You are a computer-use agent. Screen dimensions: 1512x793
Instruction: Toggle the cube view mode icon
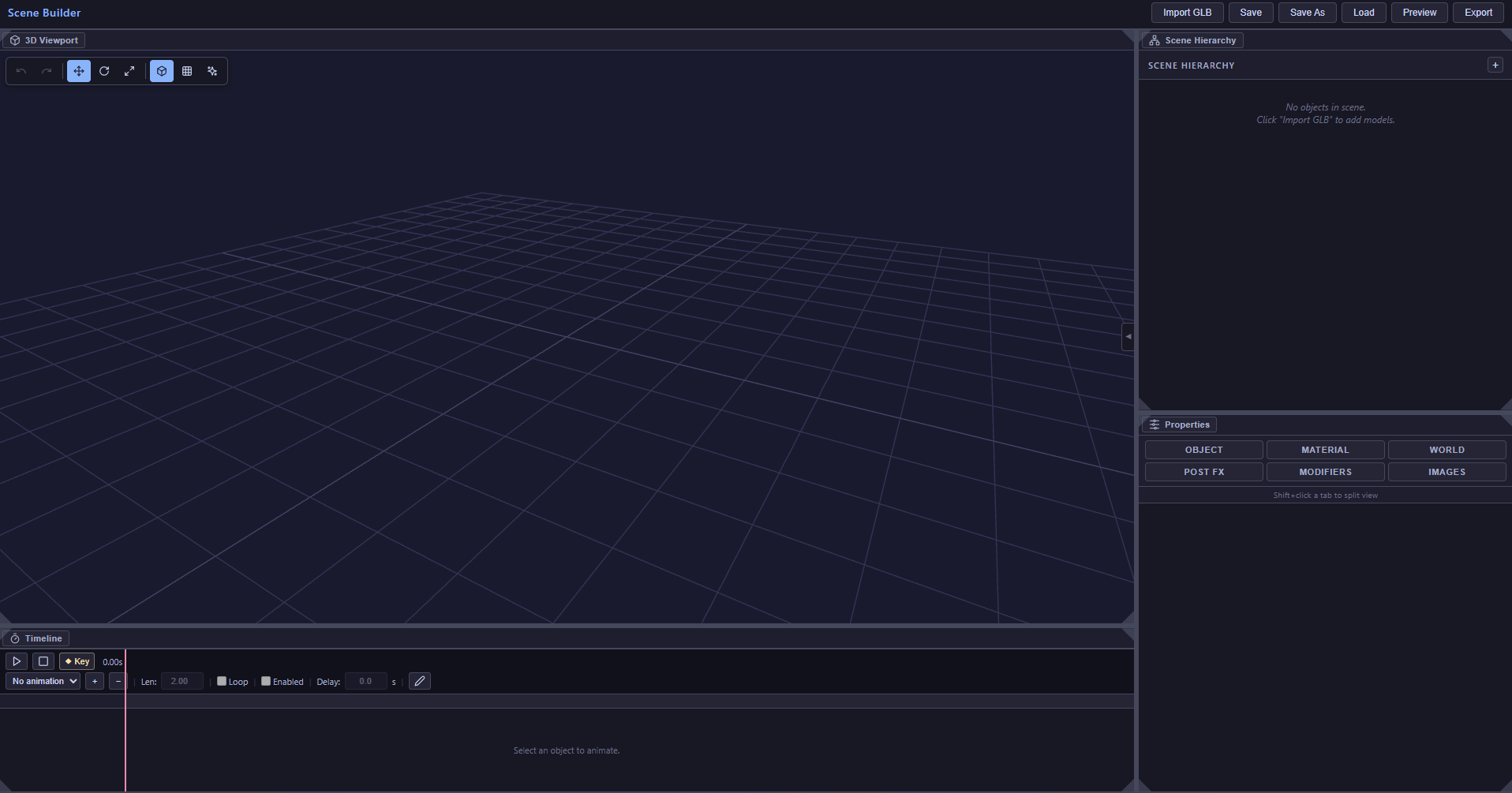pos(162,71)
